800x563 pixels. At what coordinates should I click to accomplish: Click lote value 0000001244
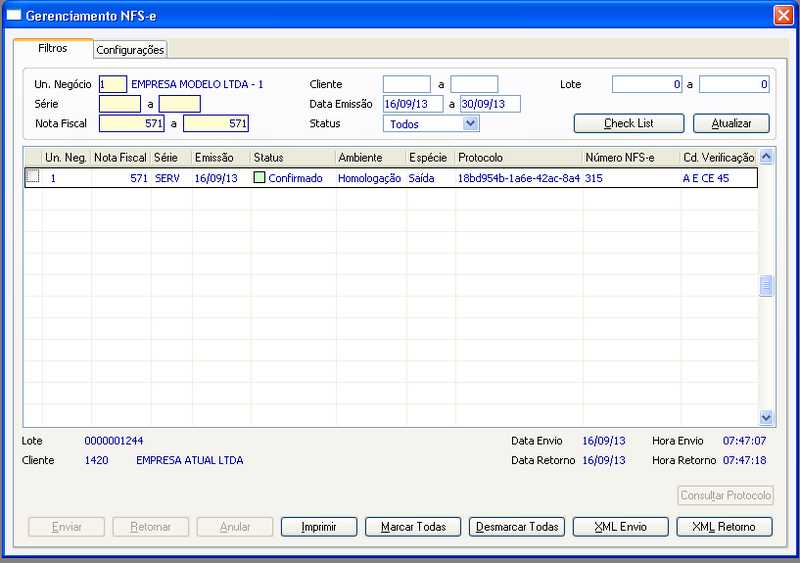point(114,441)
